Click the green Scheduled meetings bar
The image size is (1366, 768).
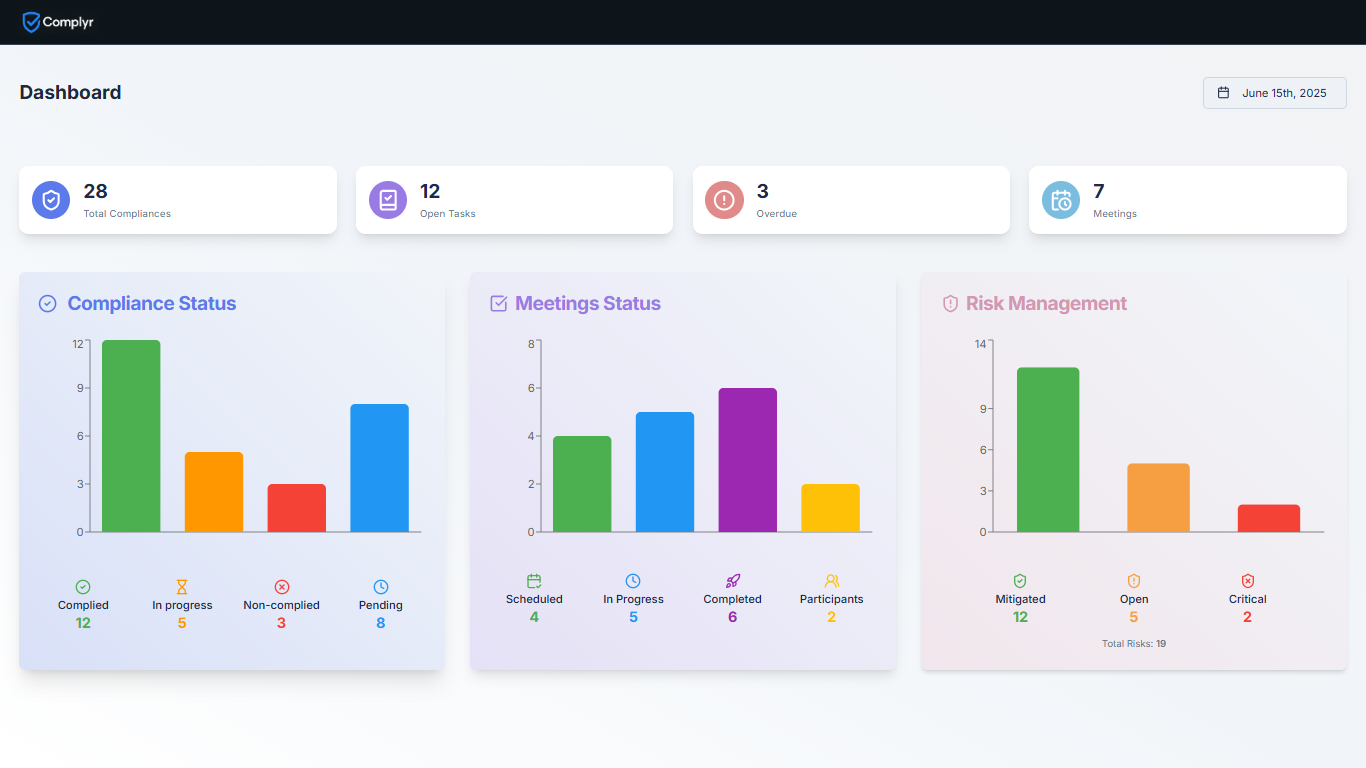tap(582, 484)
